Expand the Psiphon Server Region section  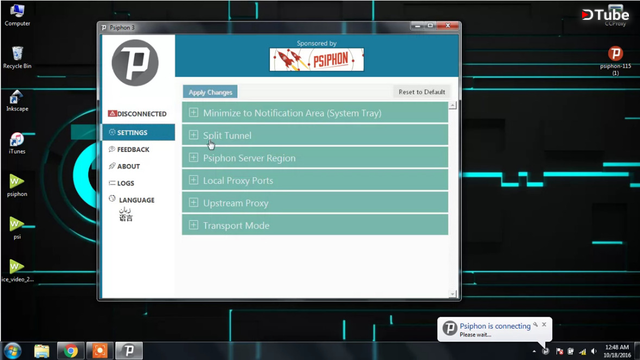point(315,158)
